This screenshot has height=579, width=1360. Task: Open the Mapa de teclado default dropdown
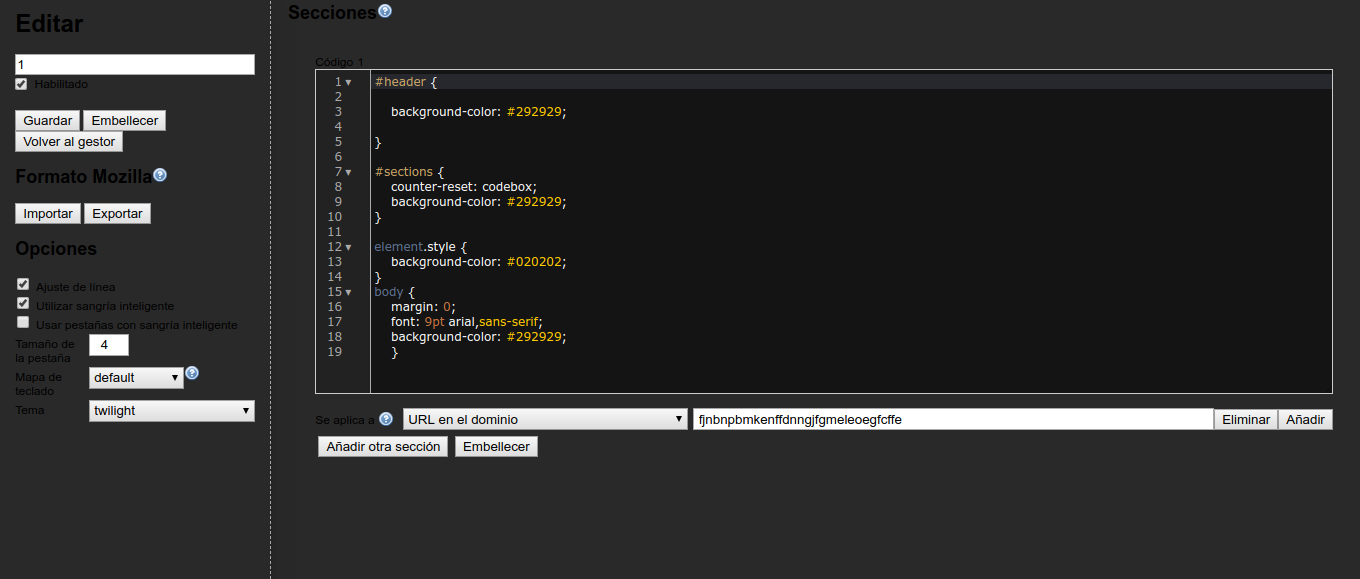[135, 377]
